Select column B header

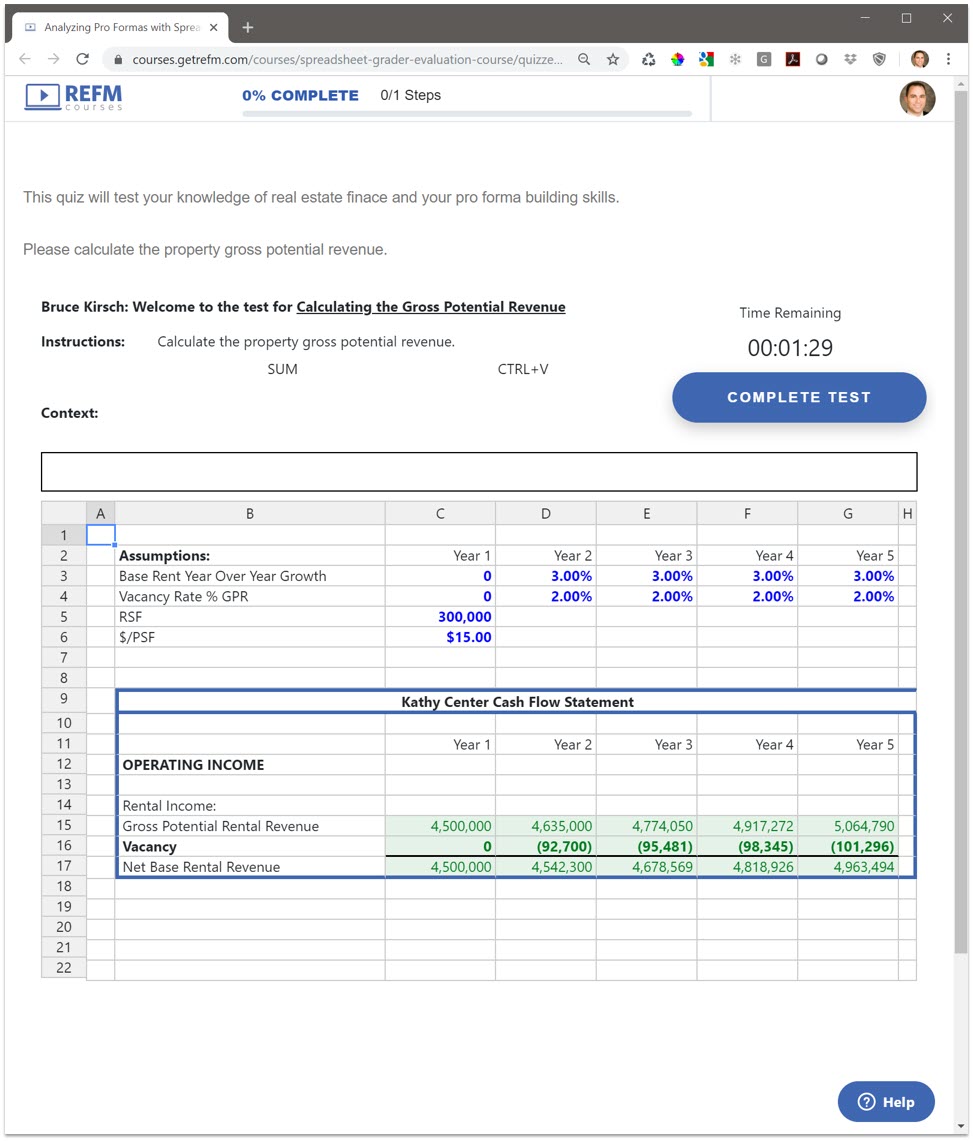click(x=250, y=513)
